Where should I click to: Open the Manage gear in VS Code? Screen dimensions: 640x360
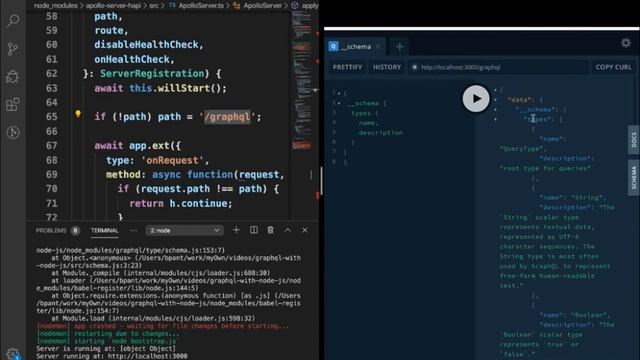coord(13,353)
